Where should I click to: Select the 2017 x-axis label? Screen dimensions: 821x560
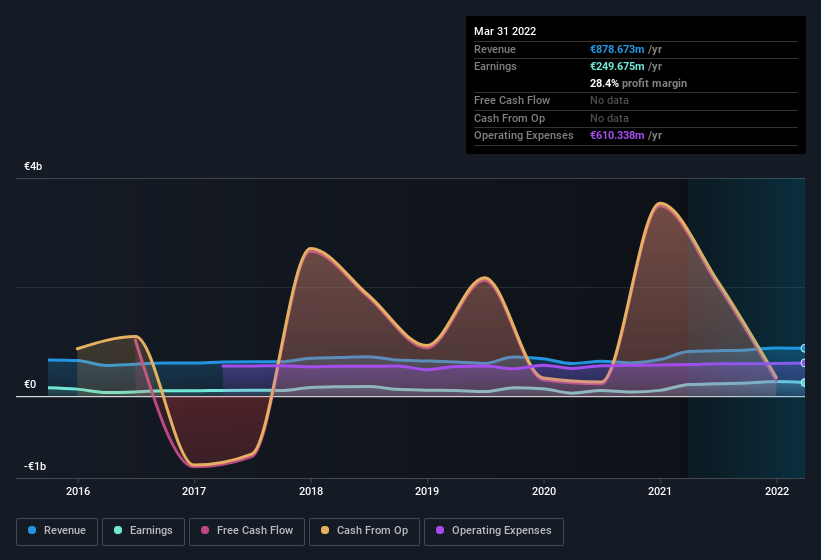(194, 491)
